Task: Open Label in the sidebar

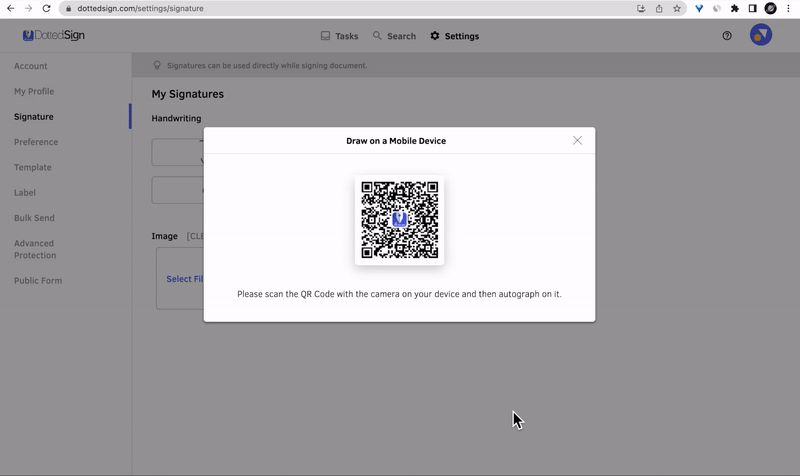Action: coord(24,193)
